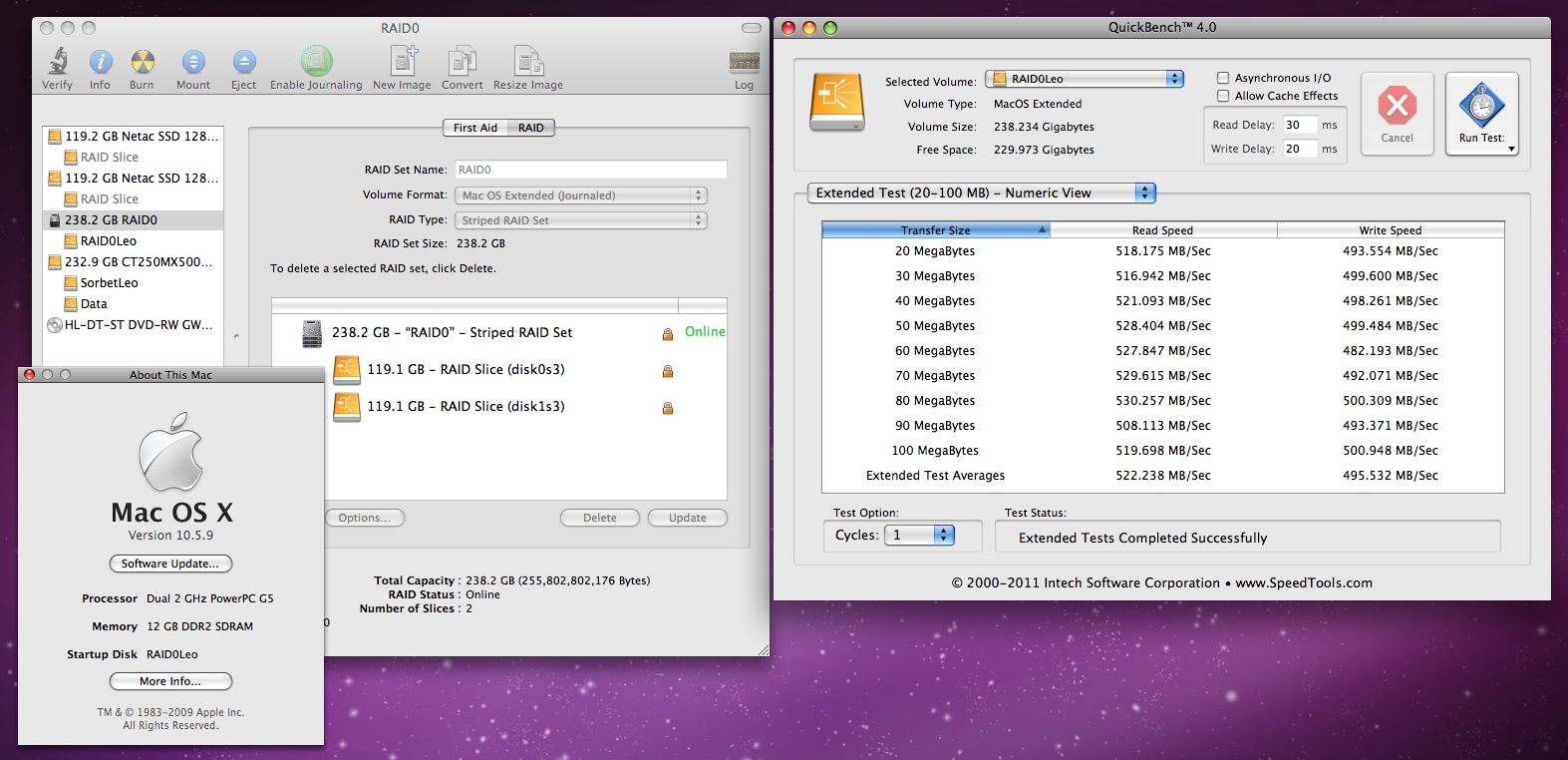Enable Allow Cache Effects checkbox

[1223, 96]
